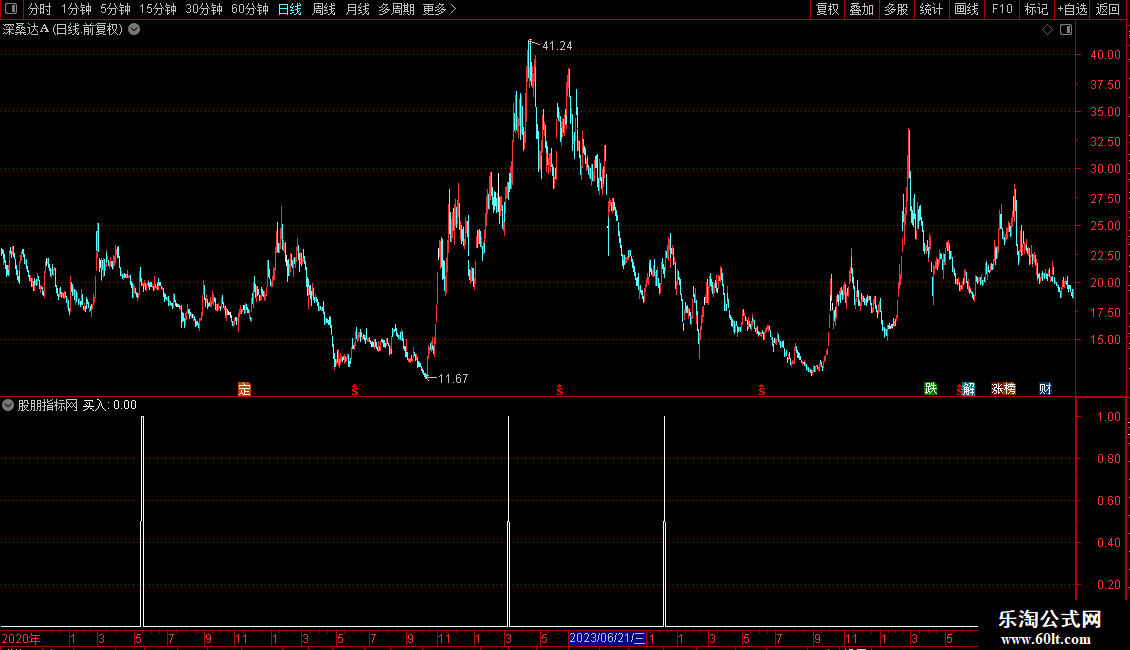The height and width of the screenshot is (650, 1130).
Task: Click the red S marker below the 11.67 low
Action: point(355,390)
